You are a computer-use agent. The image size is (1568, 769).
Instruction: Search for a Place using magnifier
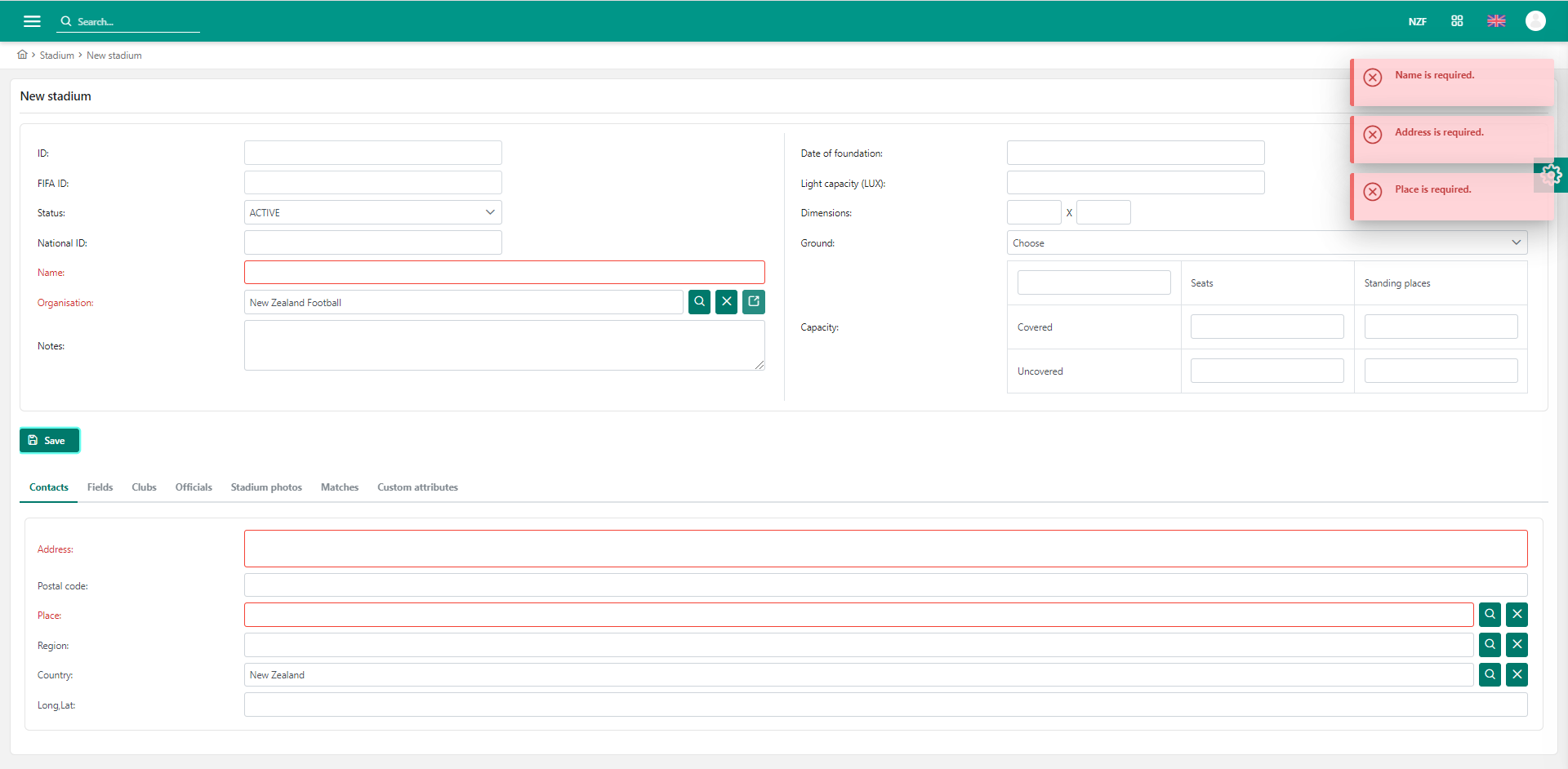tap(1490, 615)
